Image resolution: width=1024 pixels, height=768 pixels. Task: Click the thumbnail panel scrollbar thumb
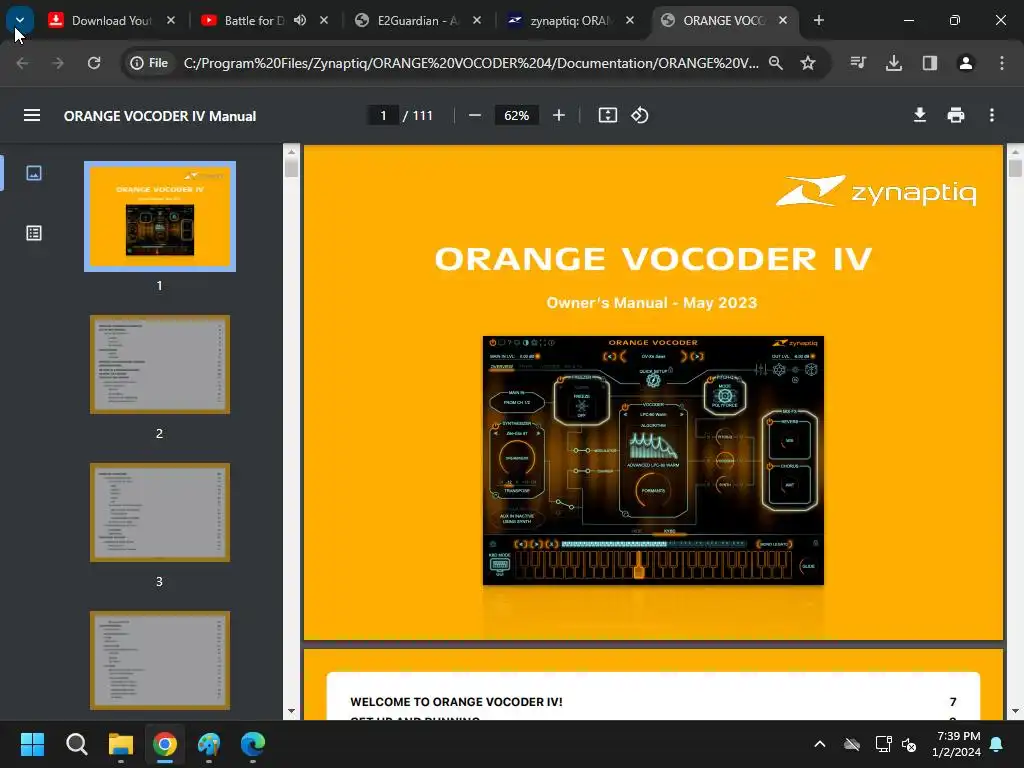click(291, 167)
